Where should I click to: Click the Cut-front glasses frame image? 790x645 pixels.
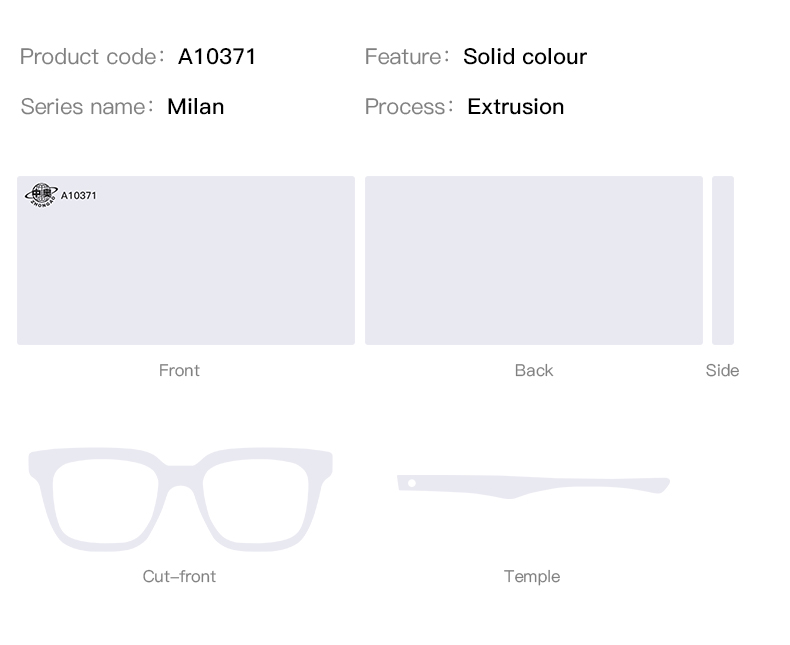click(180, 499)
